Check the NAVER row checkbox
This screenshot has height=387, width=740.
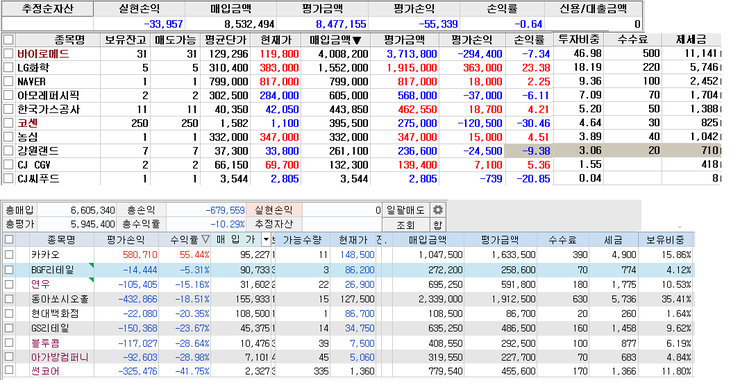[x=8, y=82]
